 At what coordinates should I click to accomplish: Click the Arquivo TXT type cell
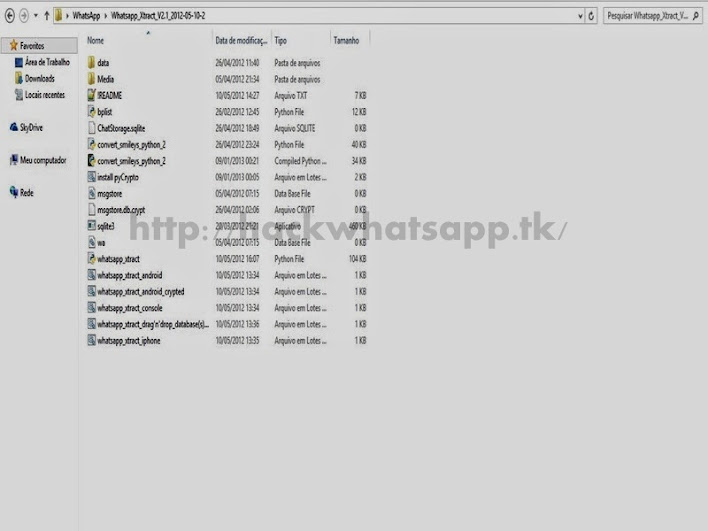point(290,95)
